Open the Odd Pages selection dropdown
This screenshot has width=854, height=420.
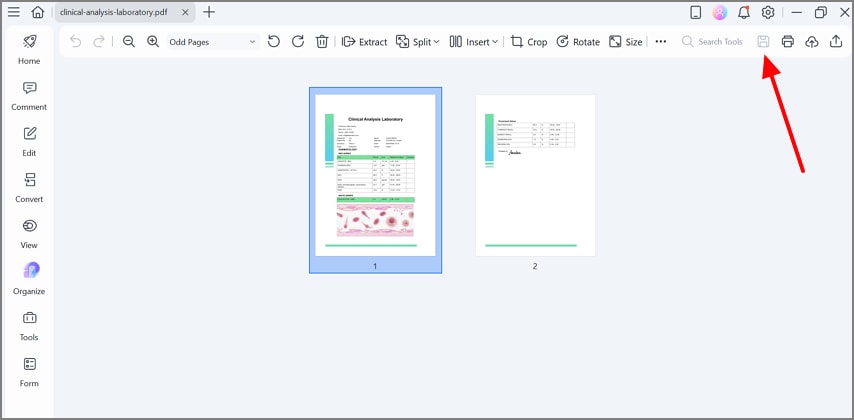pyautogui.click(x=213, y=42)
